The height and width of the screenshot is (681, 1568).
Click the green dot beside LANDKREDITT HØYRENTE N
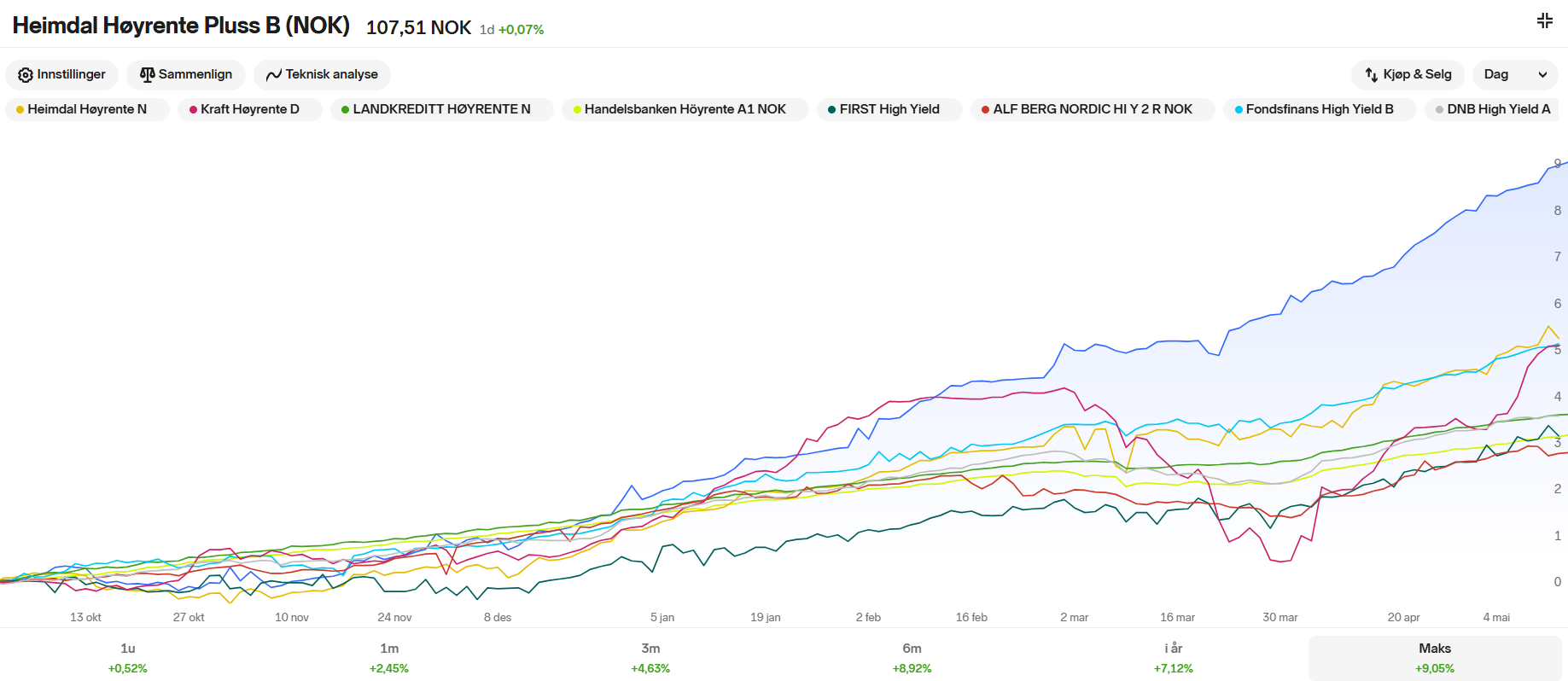(x=345, y=110)
